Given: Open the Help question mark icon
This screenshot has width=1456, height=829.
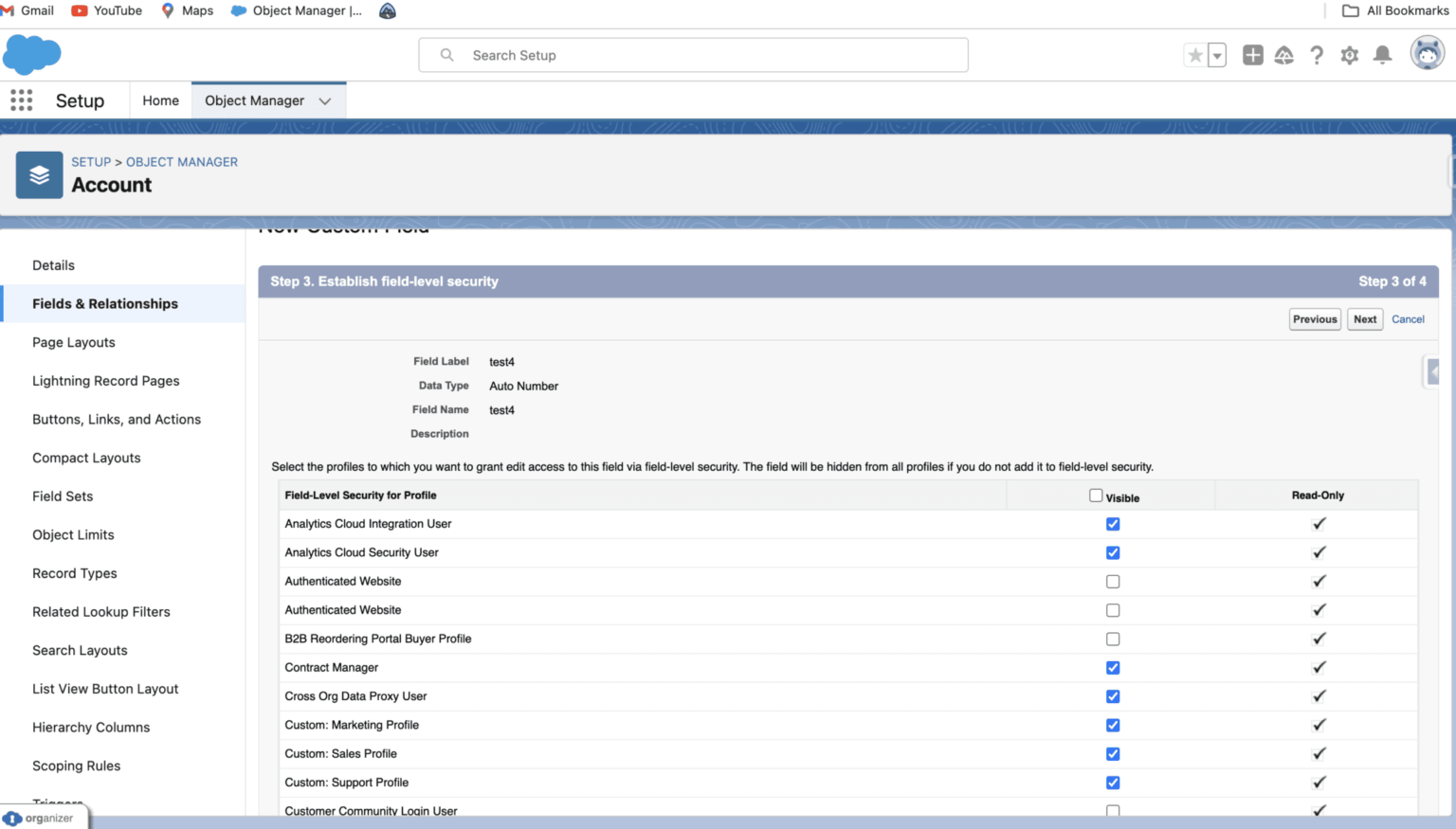Looking at the screenshot, I should point(1317,55).
